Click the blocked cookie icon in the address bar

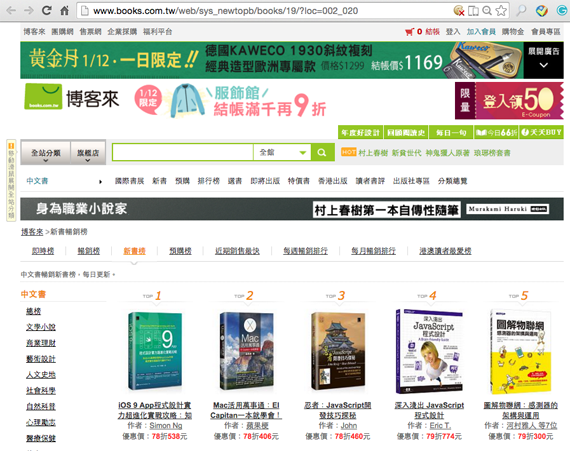click(459, 11)
